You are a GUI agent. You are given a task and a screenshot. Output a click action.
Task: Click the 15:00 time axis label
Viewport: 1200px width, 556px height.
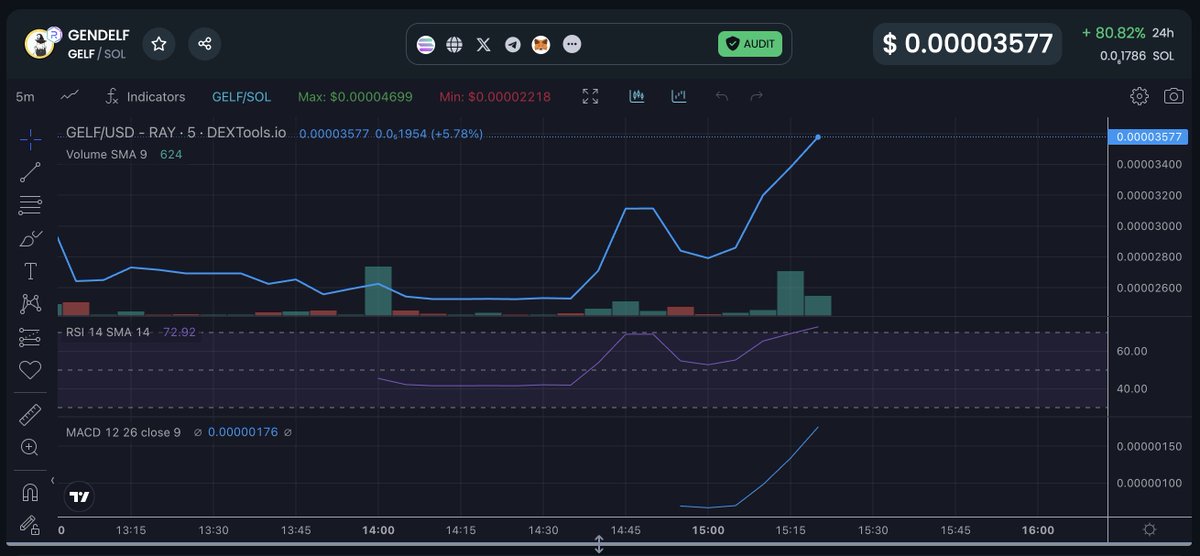tap(708, 530)
